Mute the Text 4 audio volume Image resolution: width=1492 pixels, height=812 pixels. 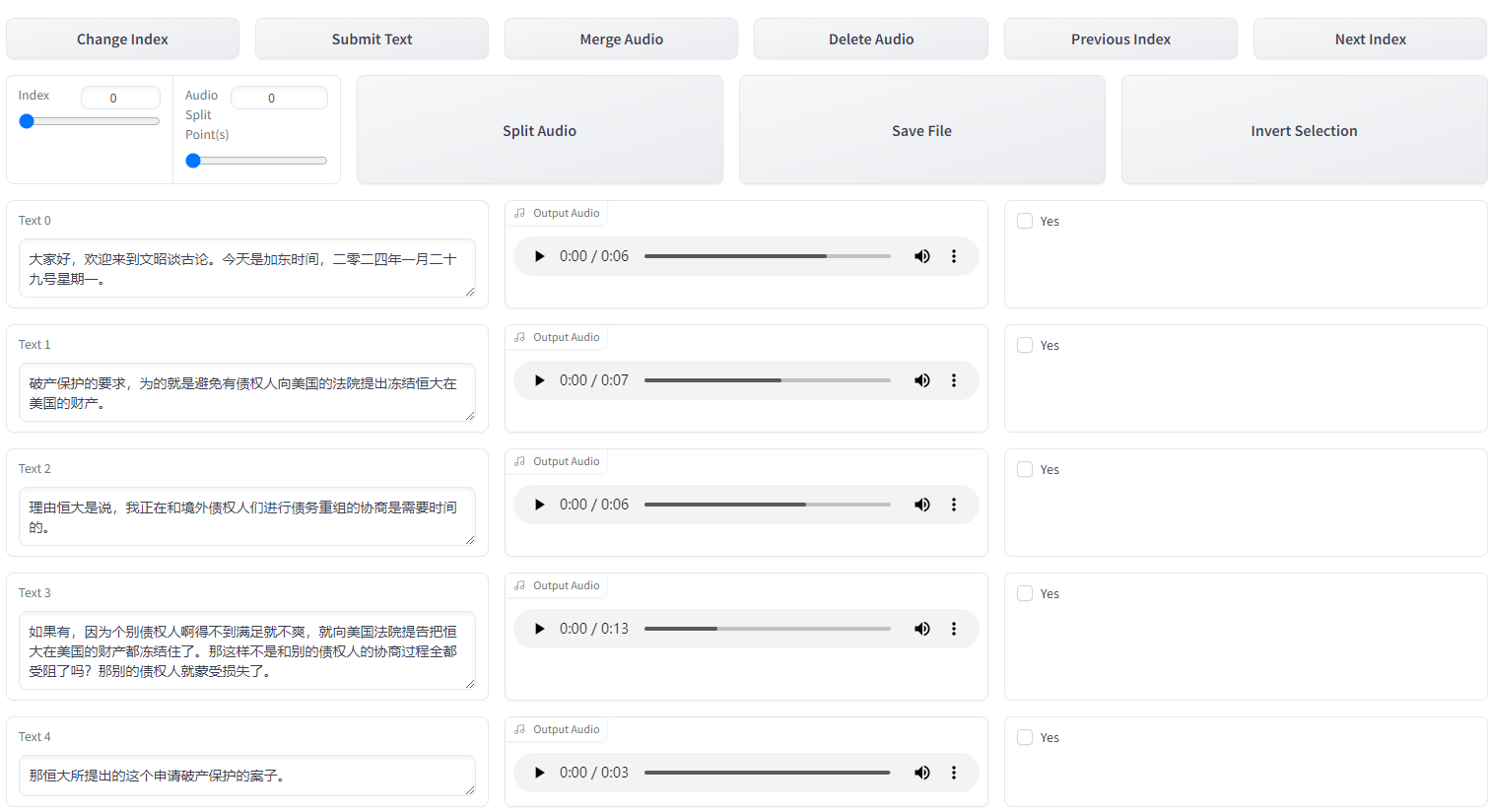click(x=921, y=773)
